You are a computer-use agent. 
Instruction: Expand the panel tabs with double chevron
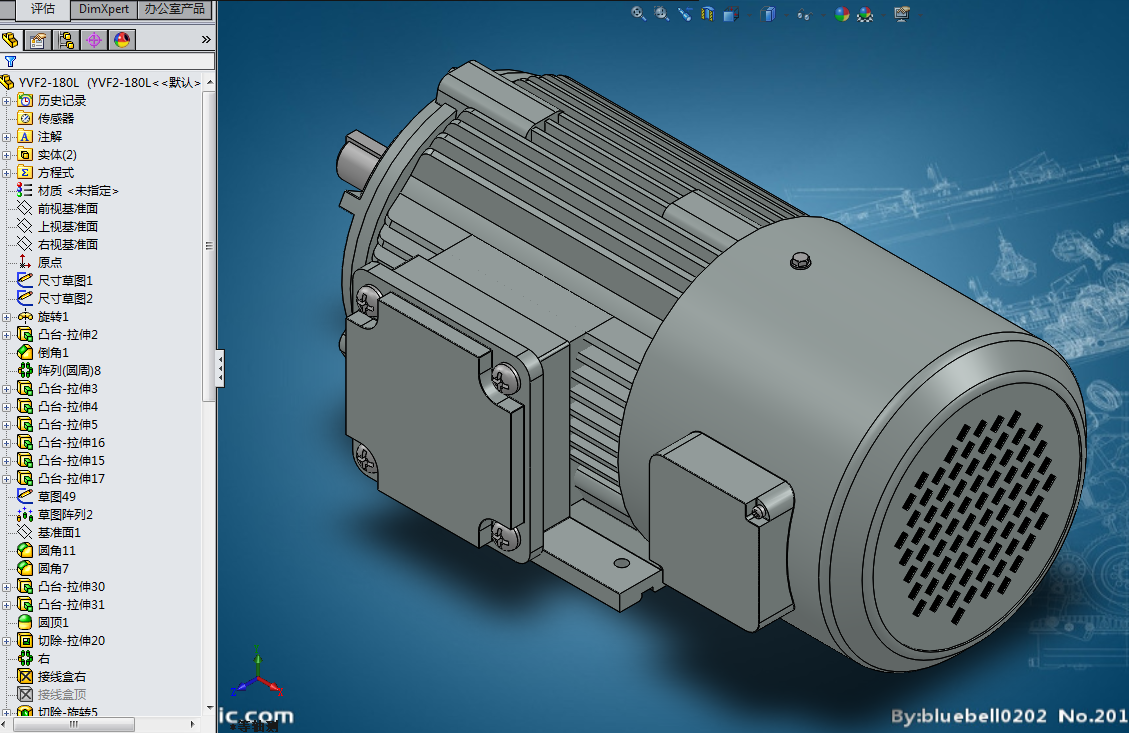[x=206, y=40]
